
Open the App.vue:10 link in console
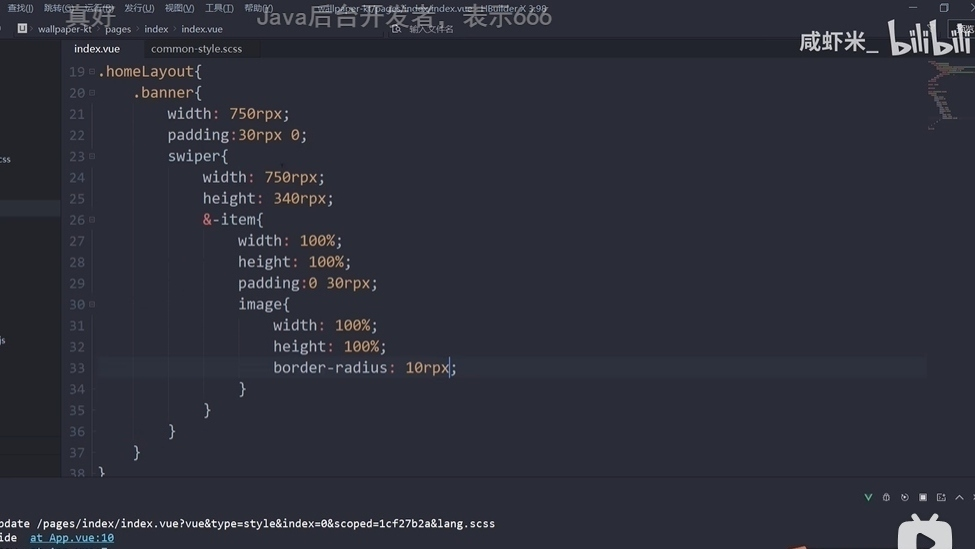pos(72,538)
